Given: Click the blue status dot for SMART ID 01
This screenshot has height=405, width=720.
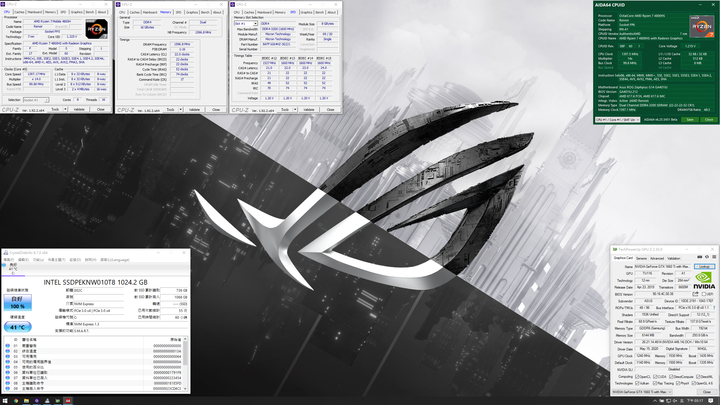Looking at the screenshot, I should (x=7, y=346).
